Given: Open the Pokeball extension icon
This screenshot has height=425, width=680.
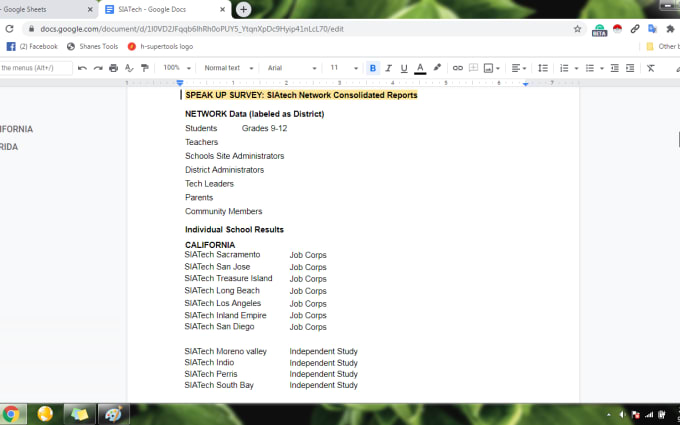Looking at the screenshot, I should tap(617, 29).
